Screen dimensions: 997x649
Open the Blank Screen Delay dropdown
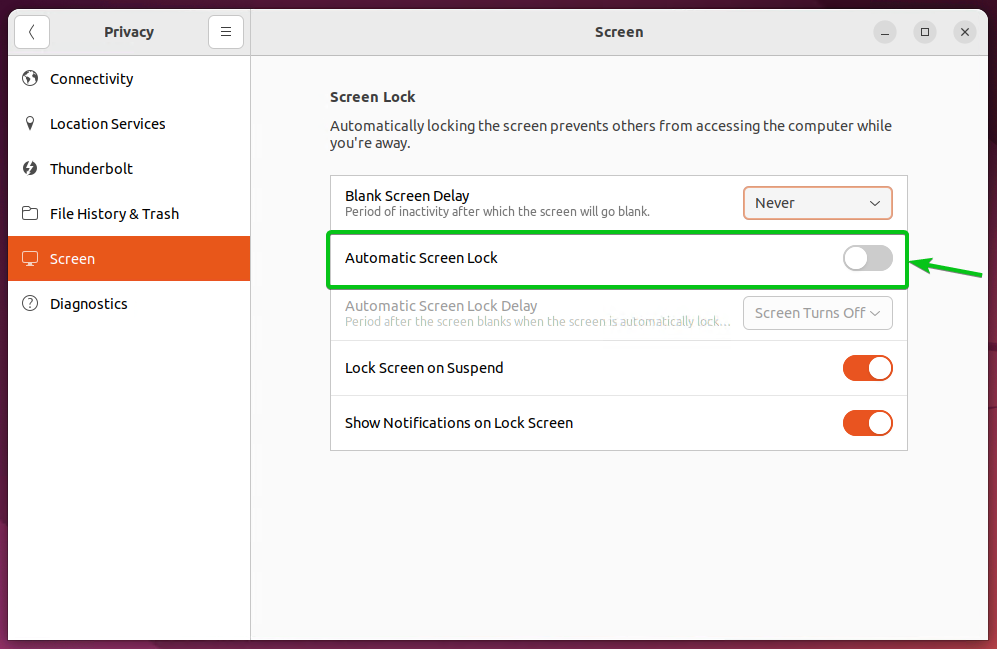pos(817,203)
